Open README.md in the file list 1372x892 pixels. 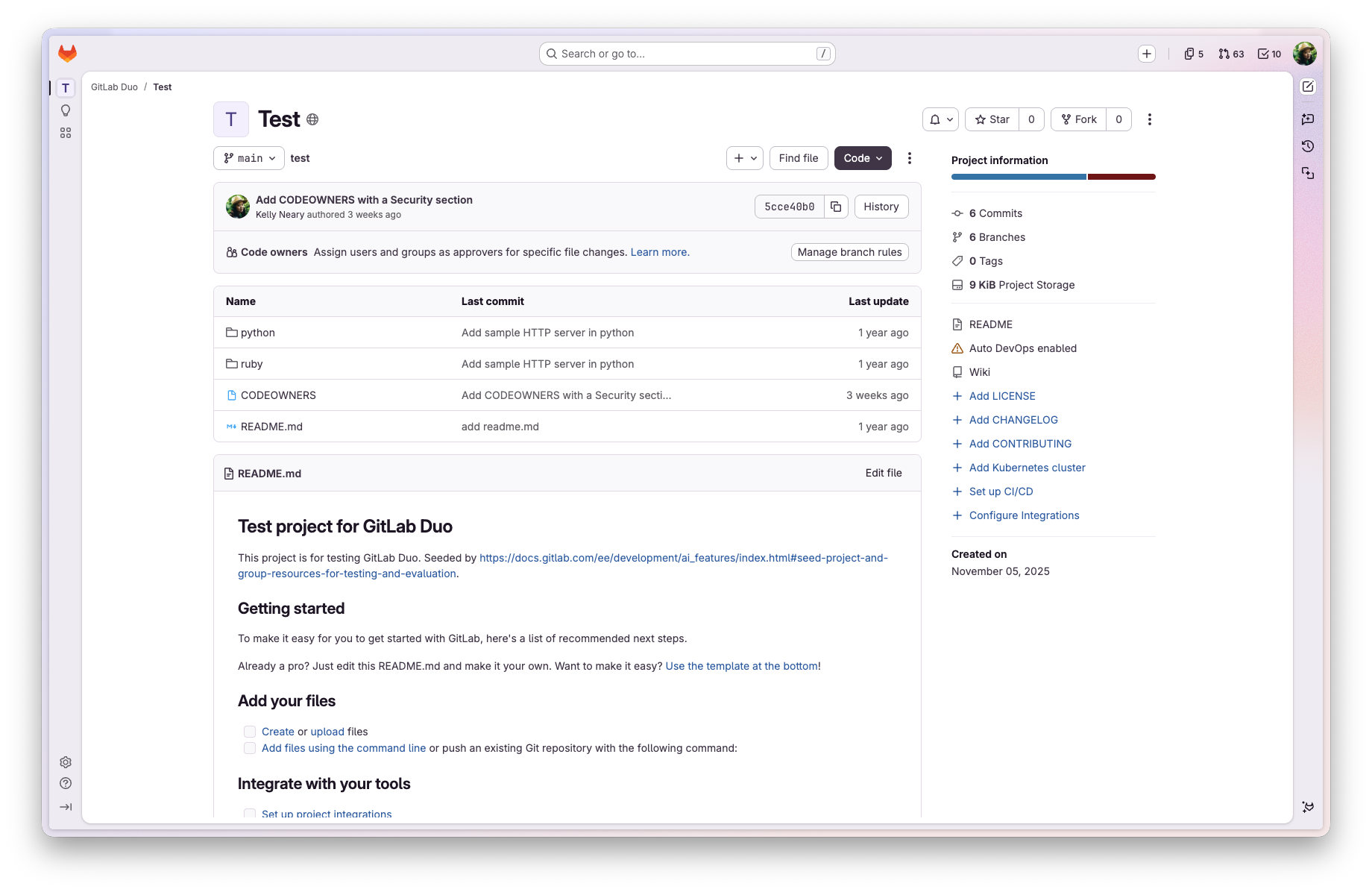tap(271, 427)
